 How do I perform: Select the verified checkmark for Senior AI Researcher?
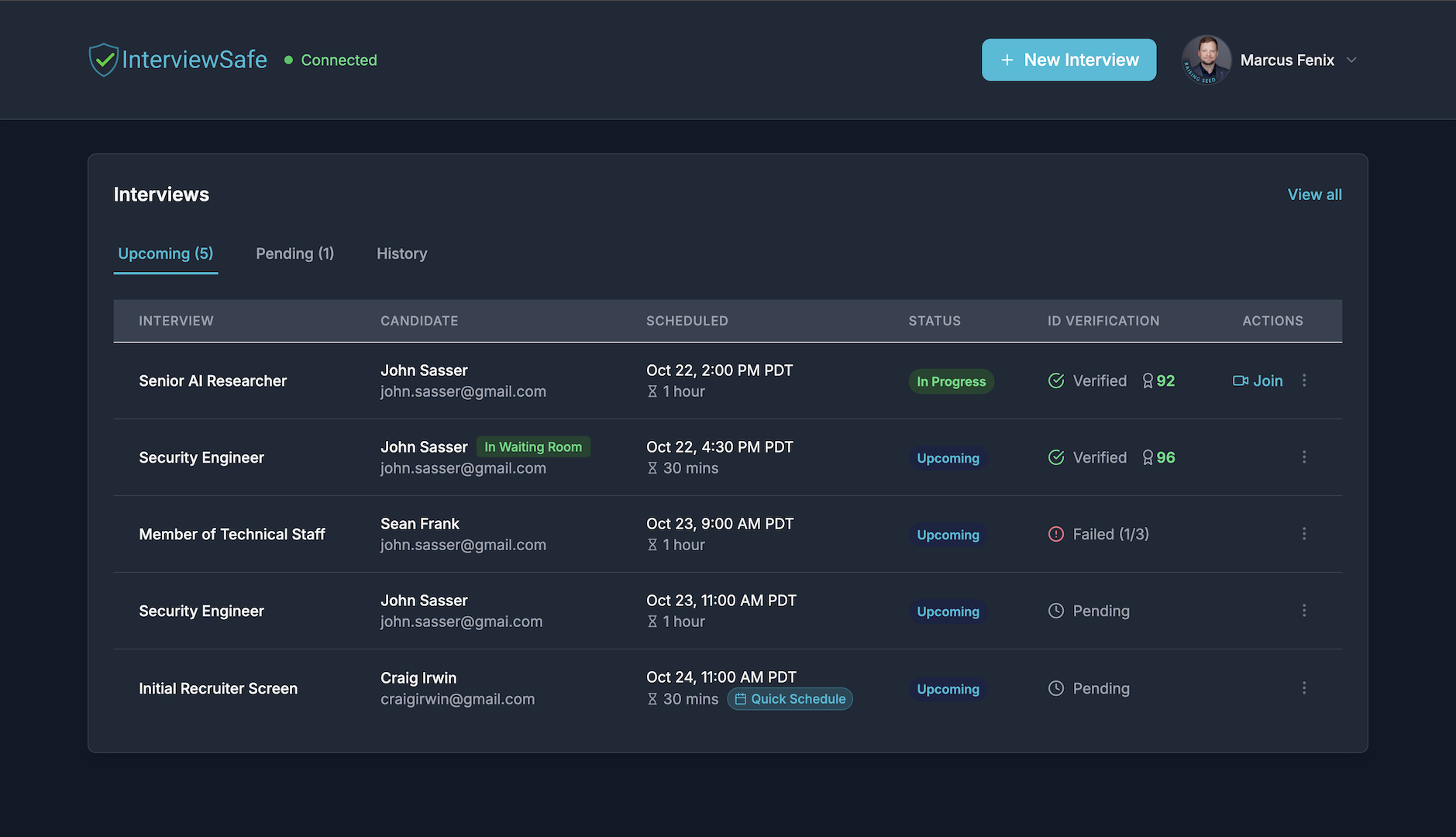[x=1056, y=381]
